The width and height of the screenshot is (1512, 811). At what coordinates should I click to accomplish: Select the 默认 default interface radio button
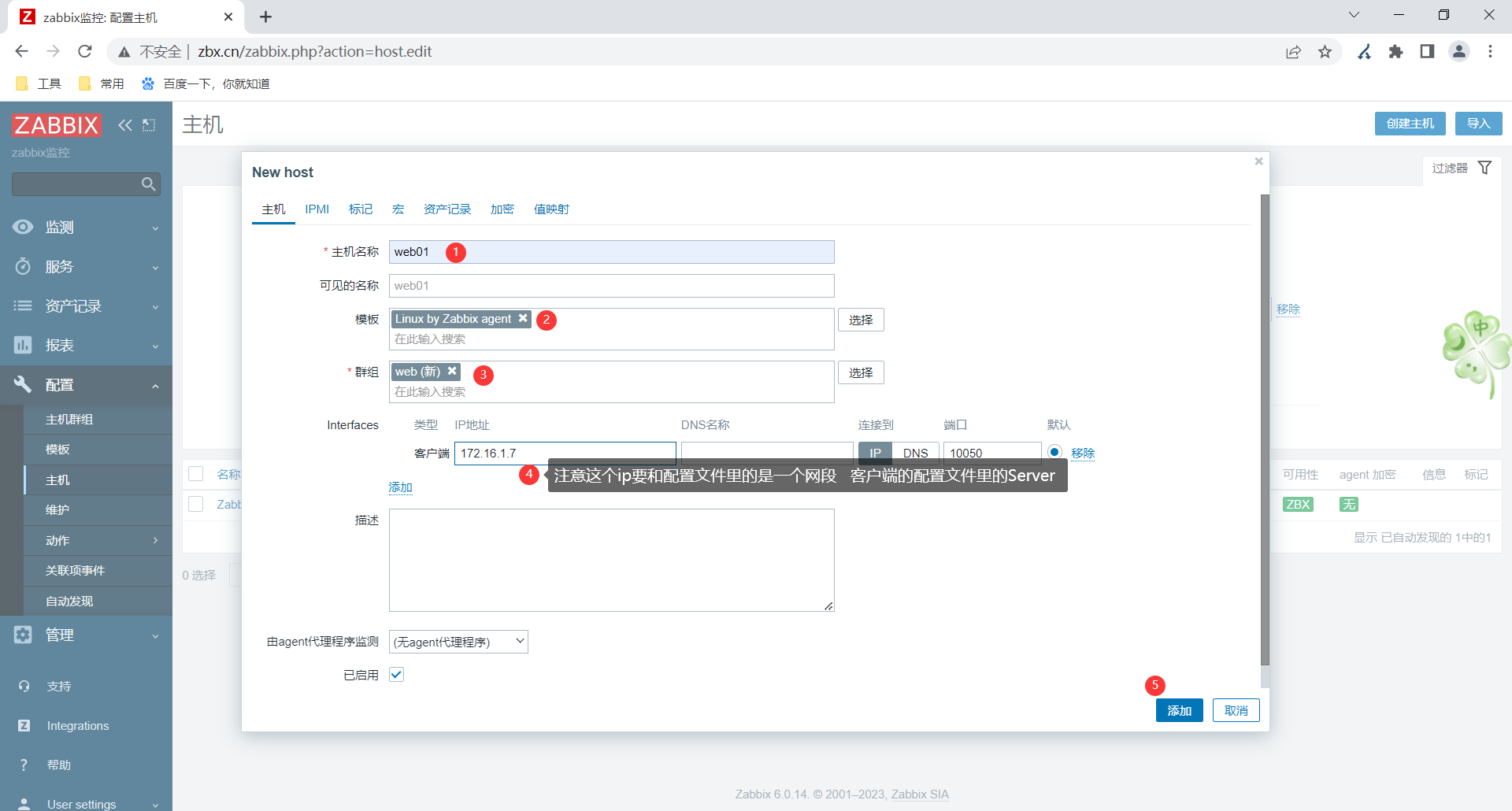click(x=1054, y=452)
